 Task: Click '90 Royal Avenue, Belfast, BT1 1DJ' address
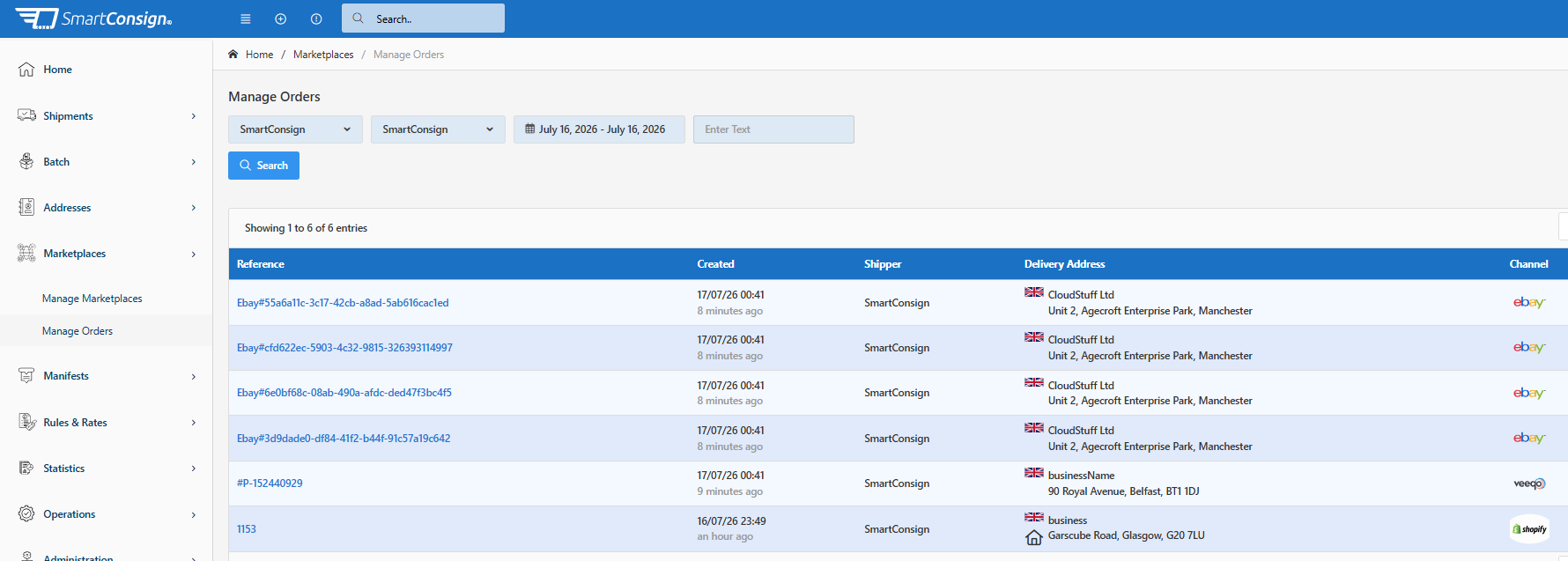(x=1123, y=491)
